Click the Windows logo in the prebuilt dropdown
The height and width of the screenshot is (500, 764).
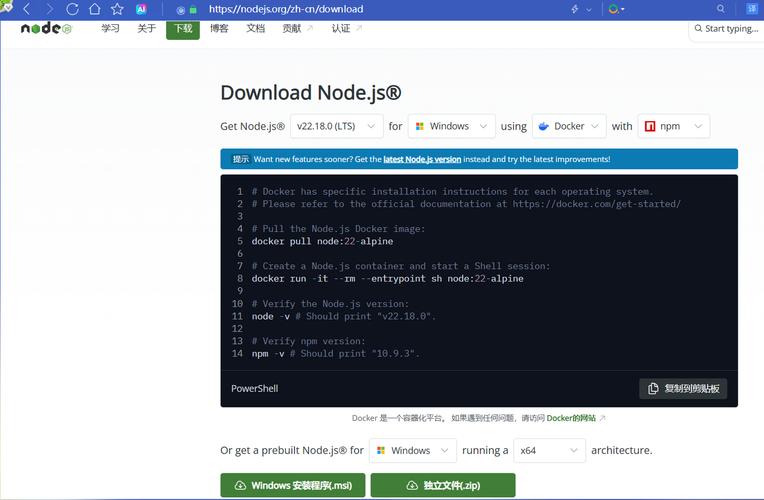pos(381,450)
